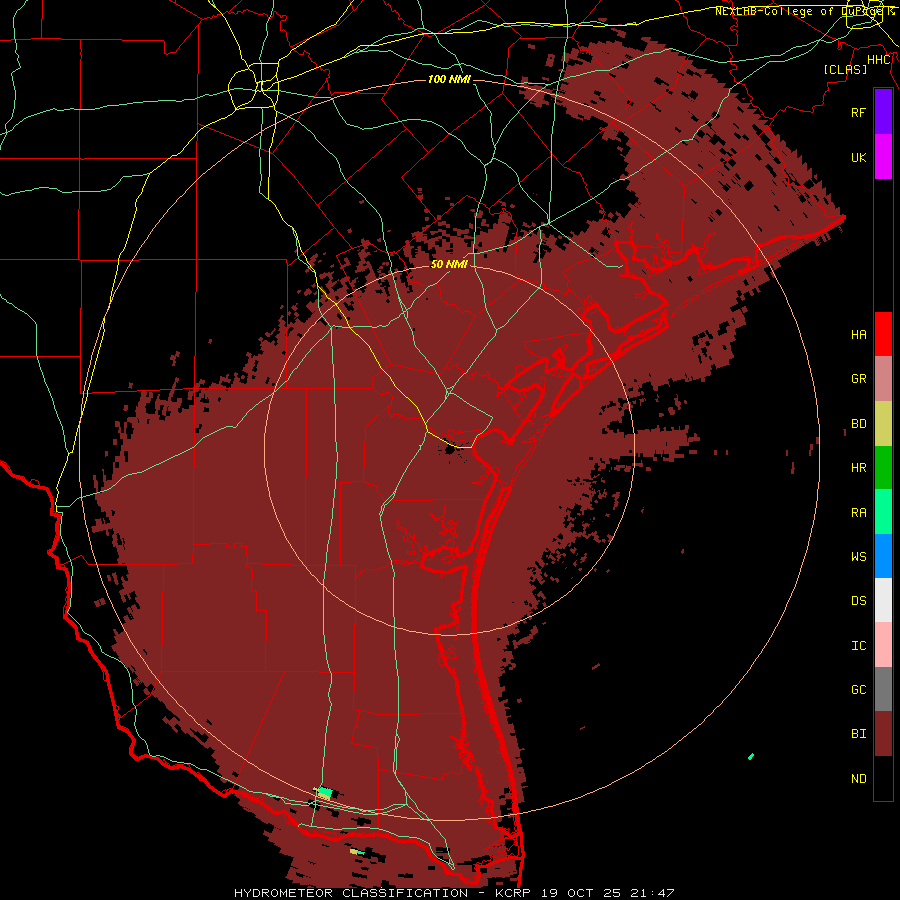Click the "BI" legend label
This screenshot has height=900, width=900.
click(858, 734)
